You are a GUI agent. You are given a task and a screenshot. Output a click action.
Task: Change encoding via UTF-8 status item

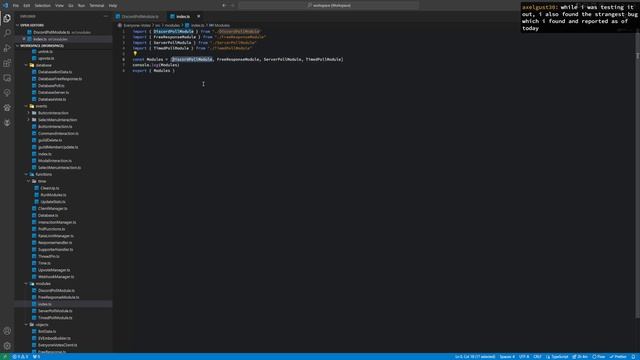point(524,357)
